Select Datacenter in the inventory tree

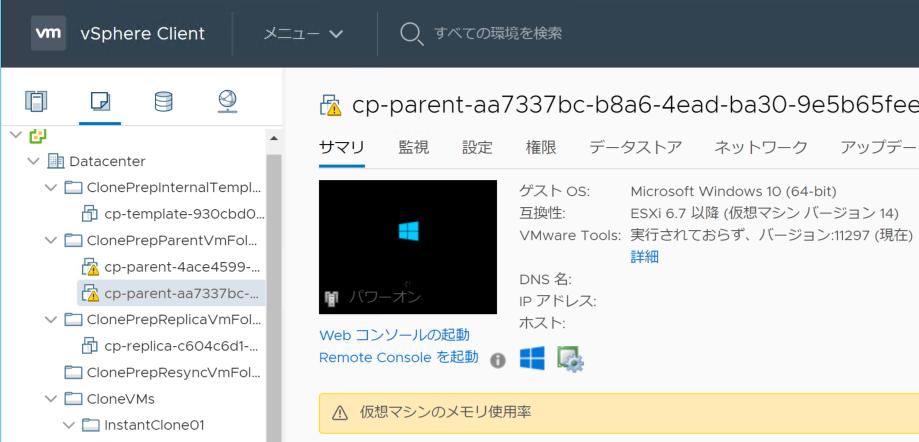[x=107, y=161]
